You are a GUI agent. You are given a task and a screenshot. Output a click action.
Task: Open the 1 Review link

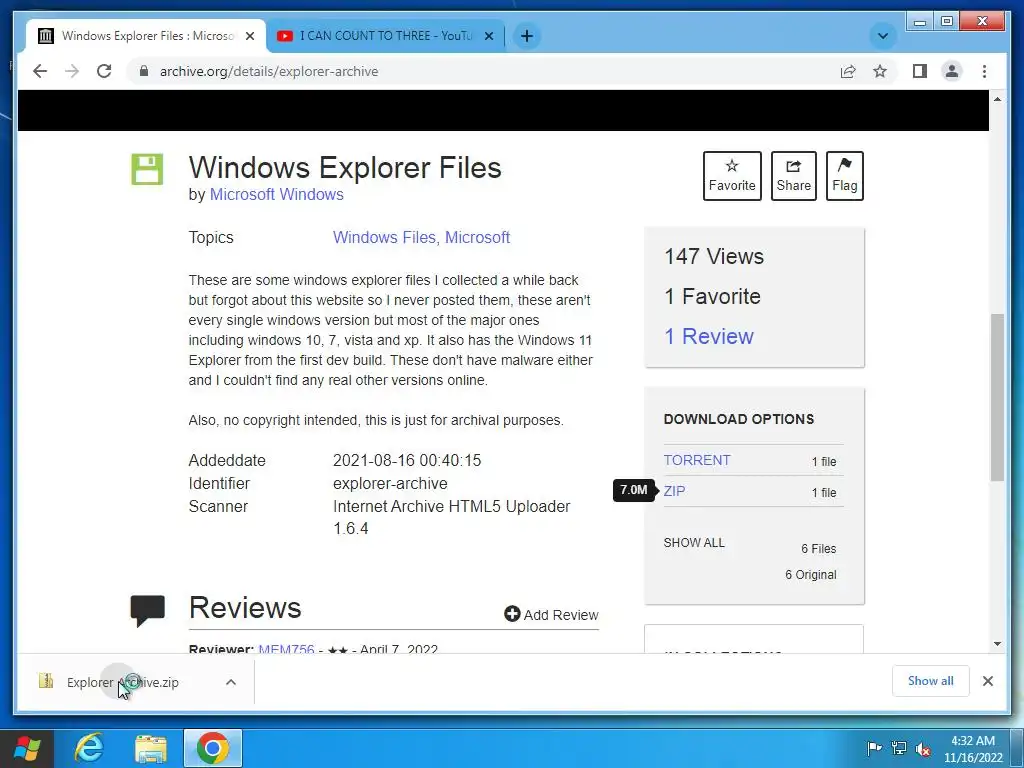(x=709, y=336)
